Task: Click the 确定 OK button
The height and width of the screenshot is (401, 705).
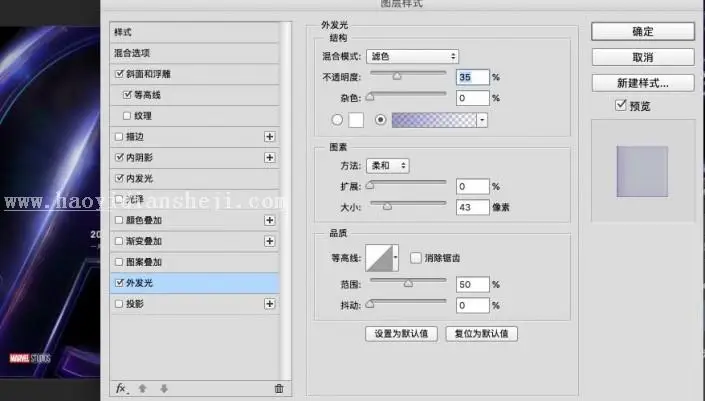Action: (x=643, y=31)
